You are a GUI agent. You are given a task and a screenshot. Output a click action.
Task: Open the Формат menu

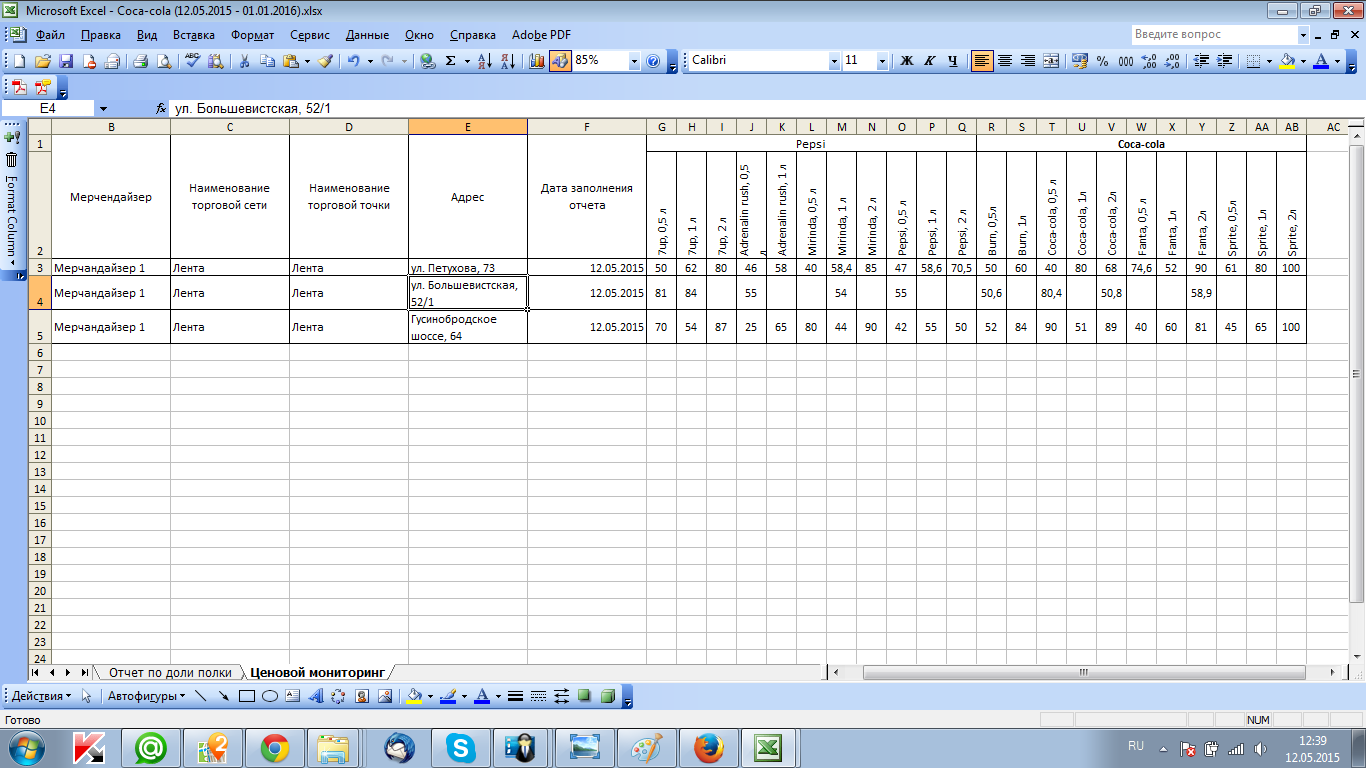point(252,35)
